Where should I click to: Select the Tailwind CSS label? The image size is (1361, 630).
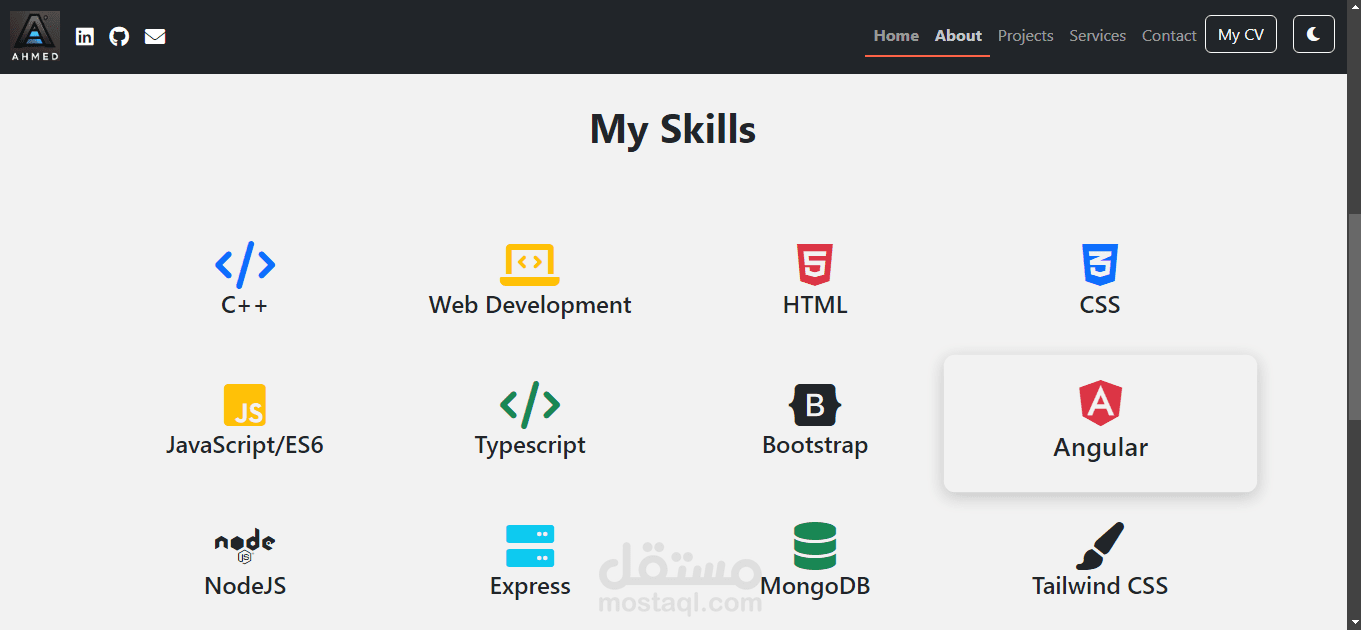tap(1100, 585)
